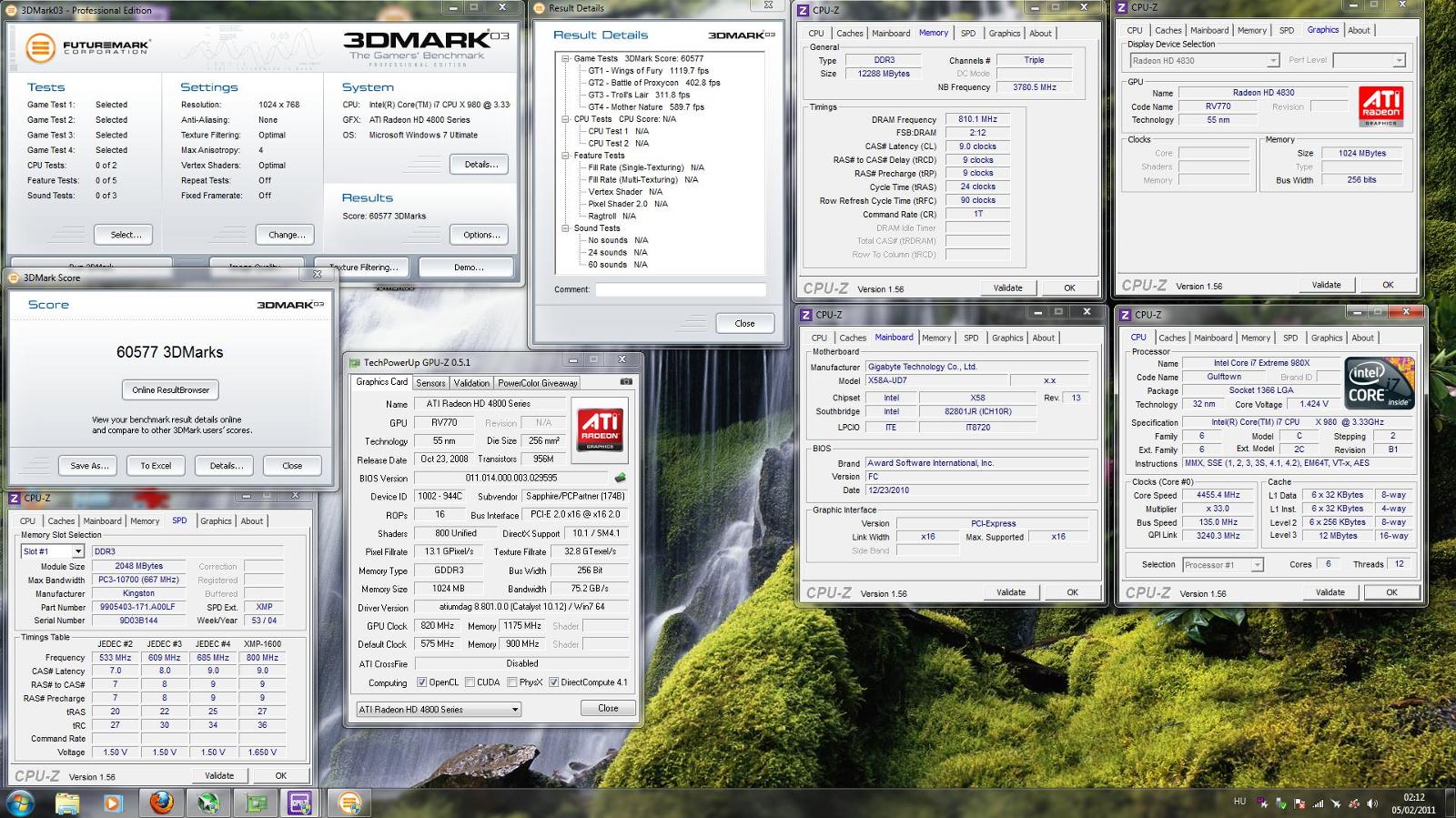Toggle the DirectCompute 4.1 checkbox

point(553,682)
